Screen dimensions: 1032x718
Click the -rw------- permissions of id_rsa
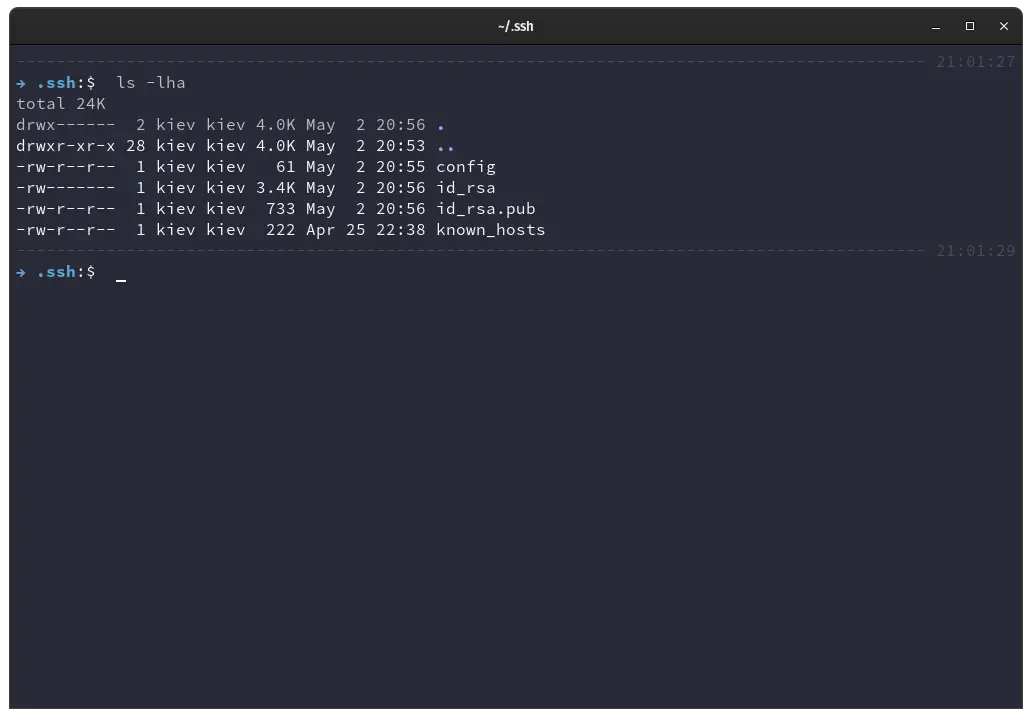[x=65, y=188]
